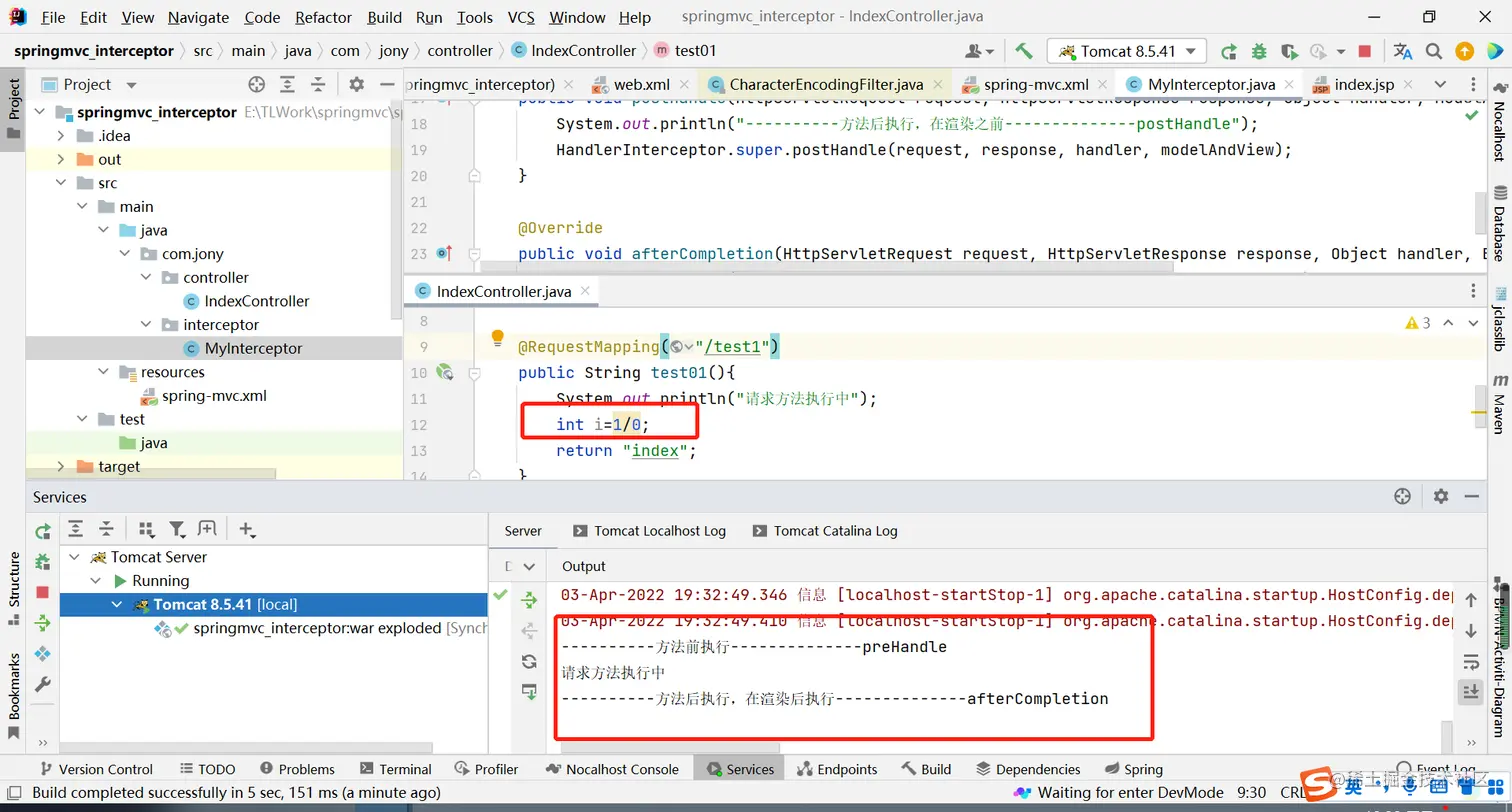Viewport: 1512px width, 812px height.
Task: Open the Nocalhost Console tool window
Action: click(x=612, y=769)
